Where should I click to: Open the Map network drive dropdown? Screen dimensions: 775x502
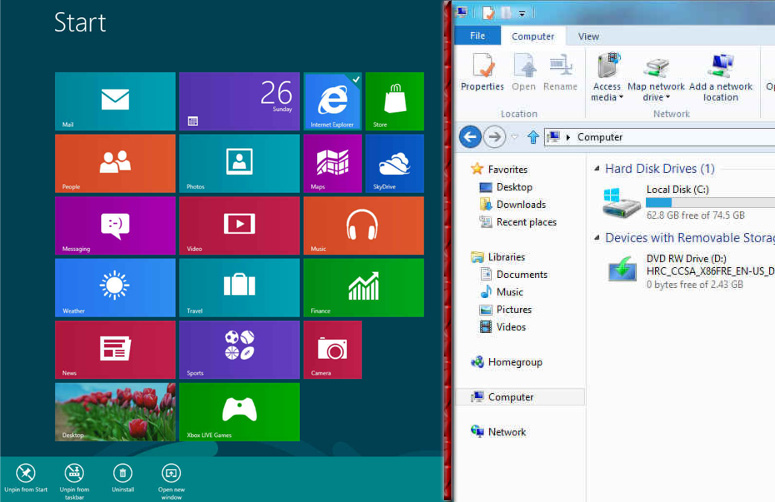656,78
